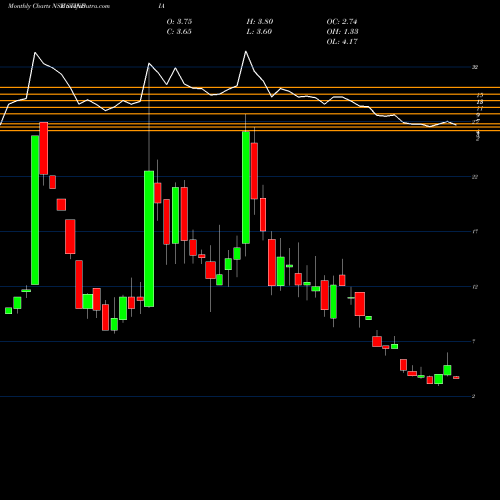Select the low value "L: 3.60"
The height and width of the screenshot is (500, 500).
(259, 32)
